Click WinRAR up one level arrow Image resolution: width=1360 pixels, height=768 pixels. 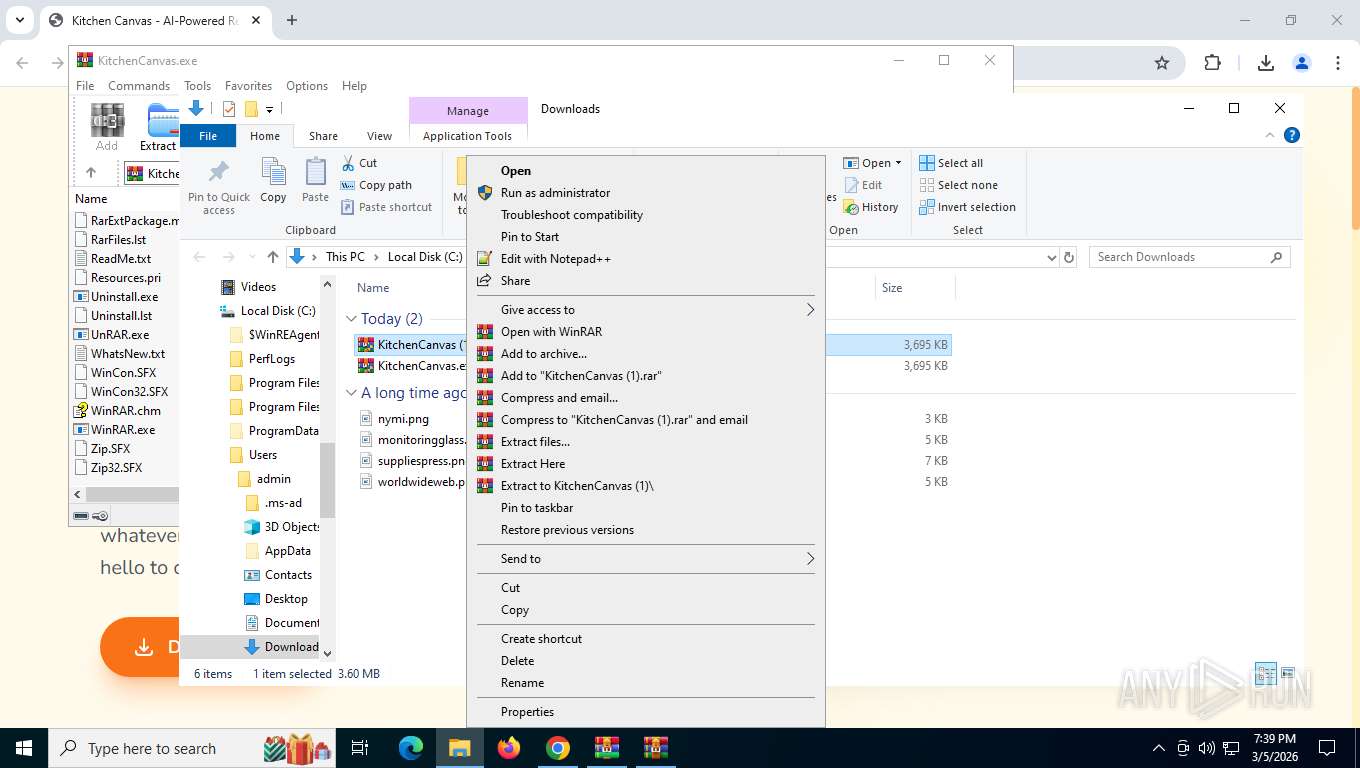pos(91,173)
